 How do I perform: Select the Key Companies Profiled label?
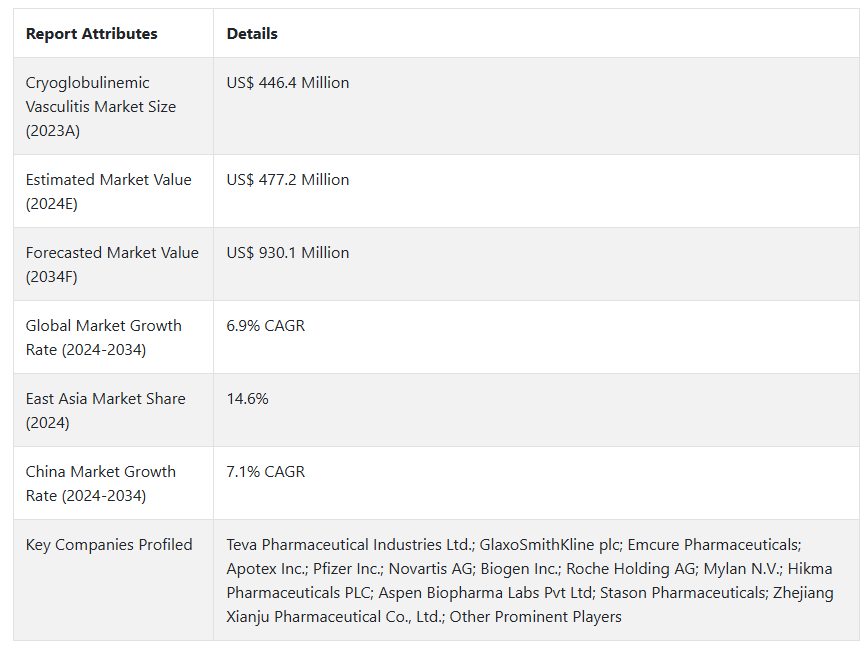point(109,545)
